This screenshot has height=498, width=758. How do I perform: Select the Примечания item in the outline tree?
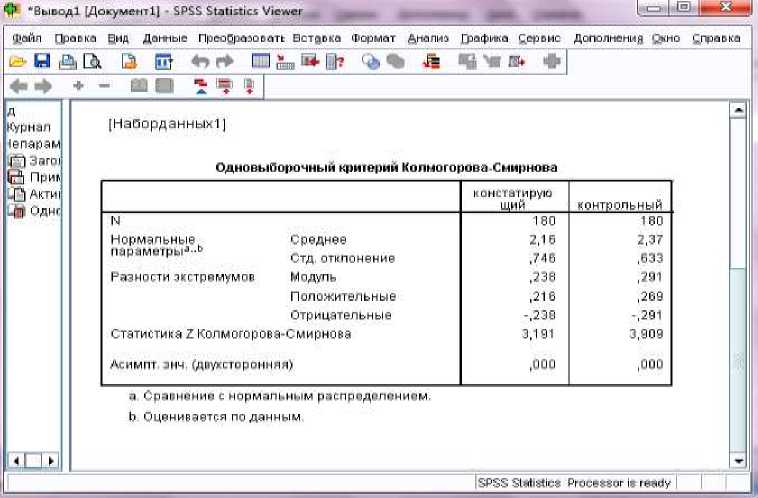34,177
